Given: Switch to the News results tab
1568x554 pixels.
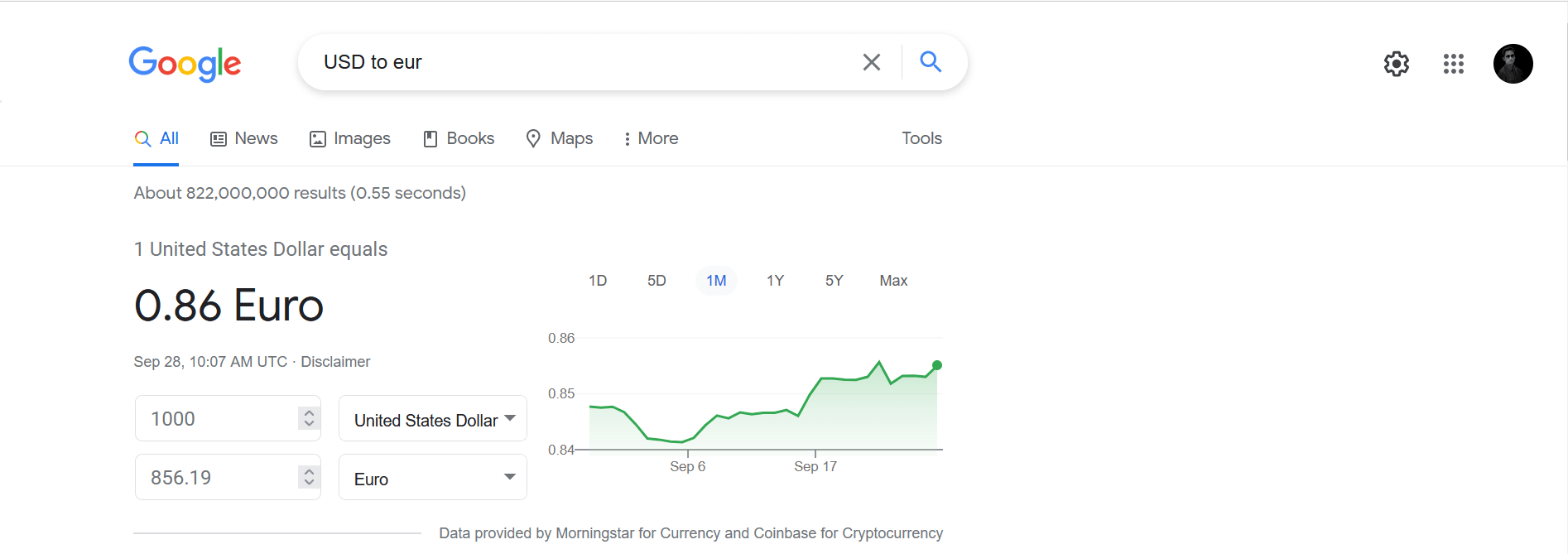Looking at the screenshot, I should tap(244, 138).
